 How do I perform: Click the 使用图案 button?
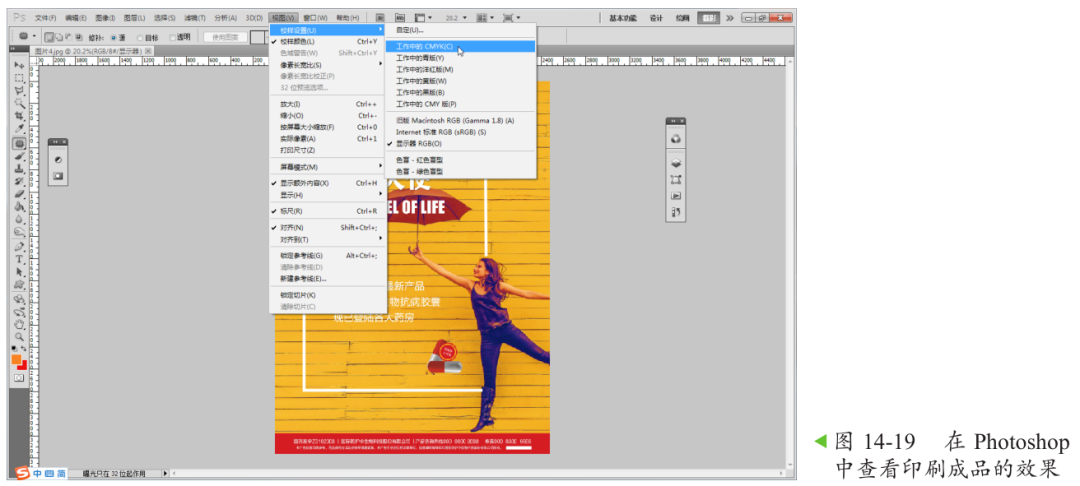(225, 37)
